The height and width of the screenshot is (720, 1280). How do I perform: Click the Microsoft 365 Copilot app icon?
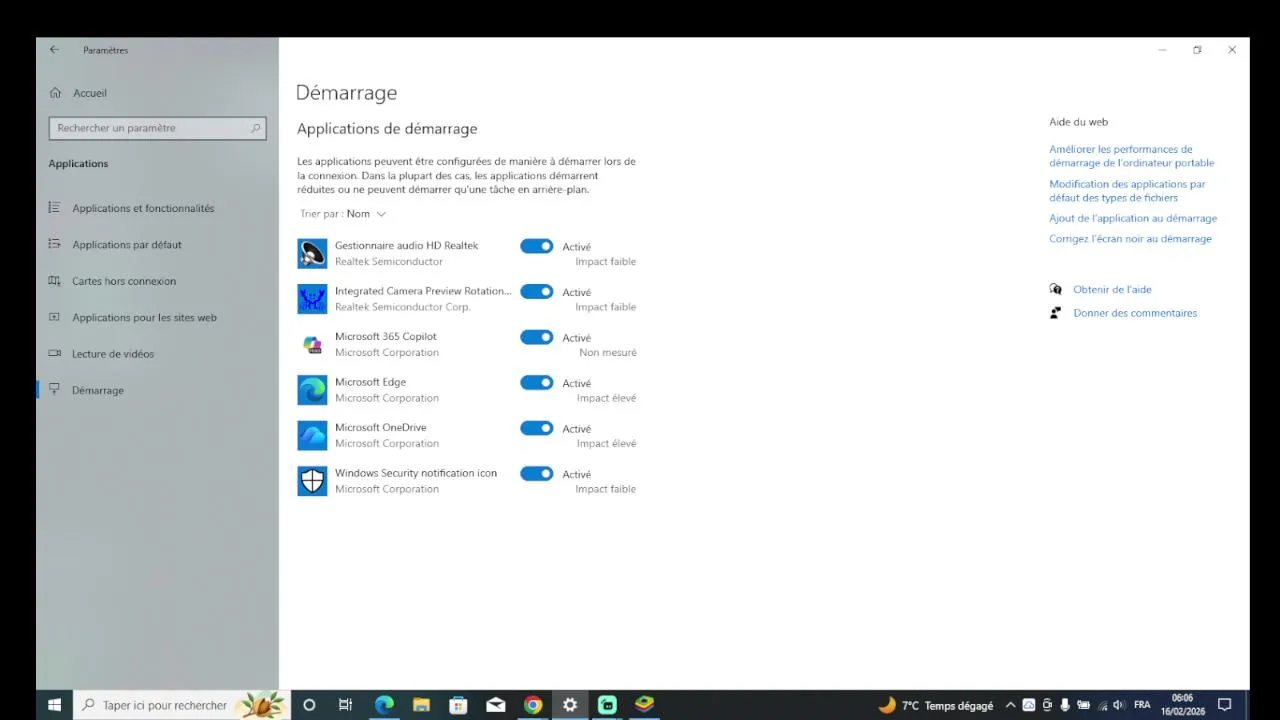[x=312, y=345]
